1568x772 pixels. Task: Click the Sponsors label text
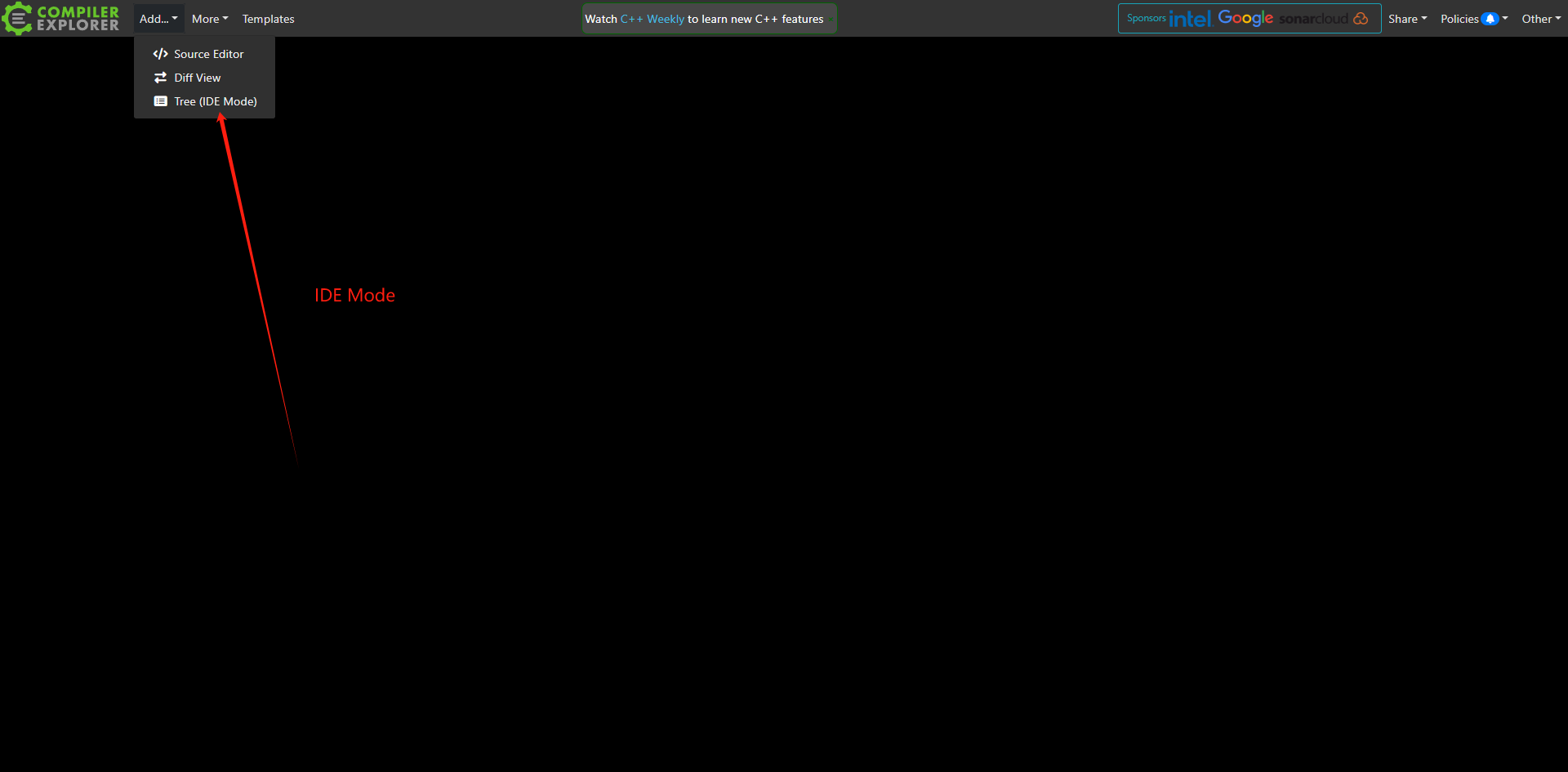tap(1146, 18)
